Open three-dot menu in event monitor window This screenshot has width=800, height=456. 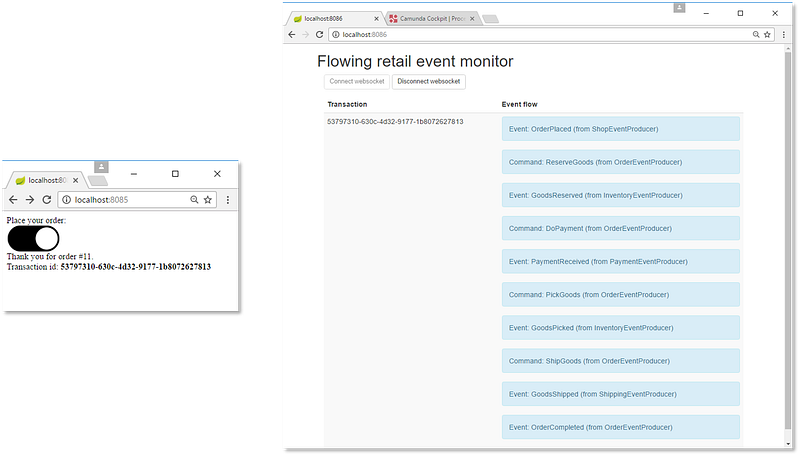tap(785, 34)
